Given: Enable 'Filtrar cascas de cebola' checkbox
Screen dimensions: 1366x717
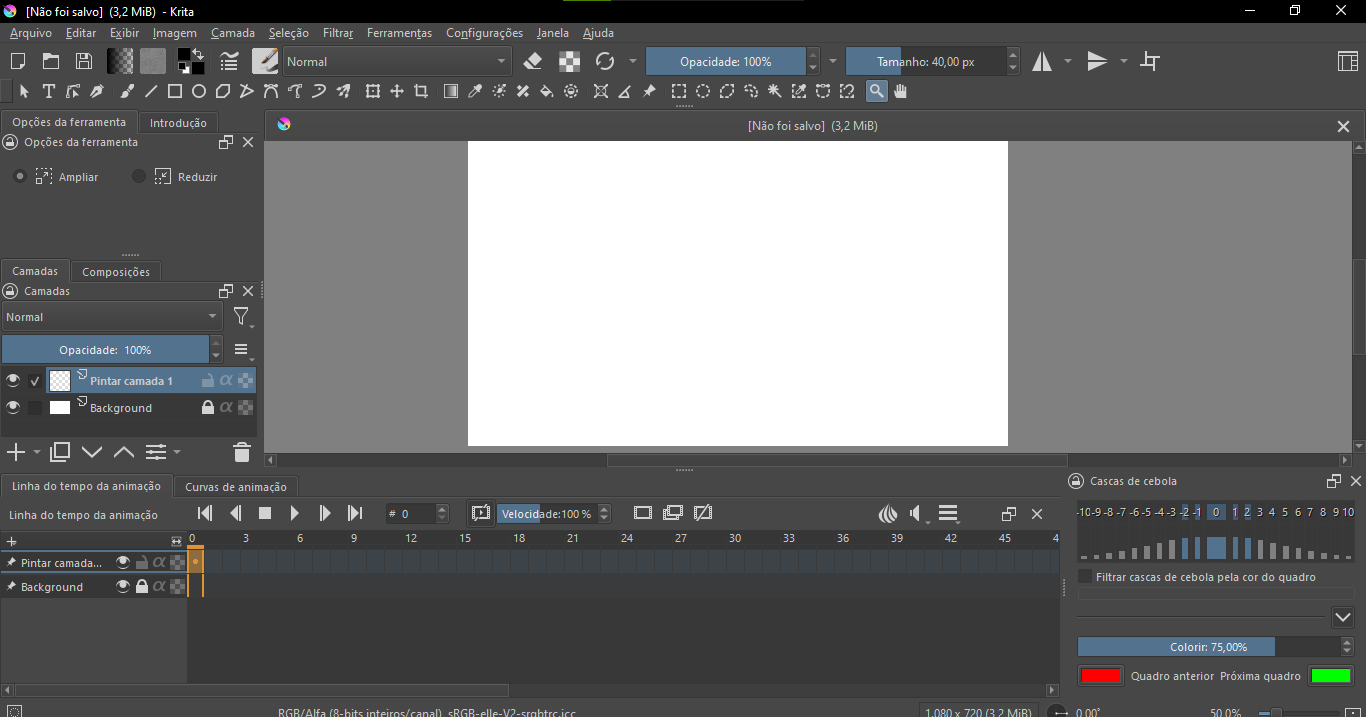Looking at the screenshot, I should (x=1085, y=577).
